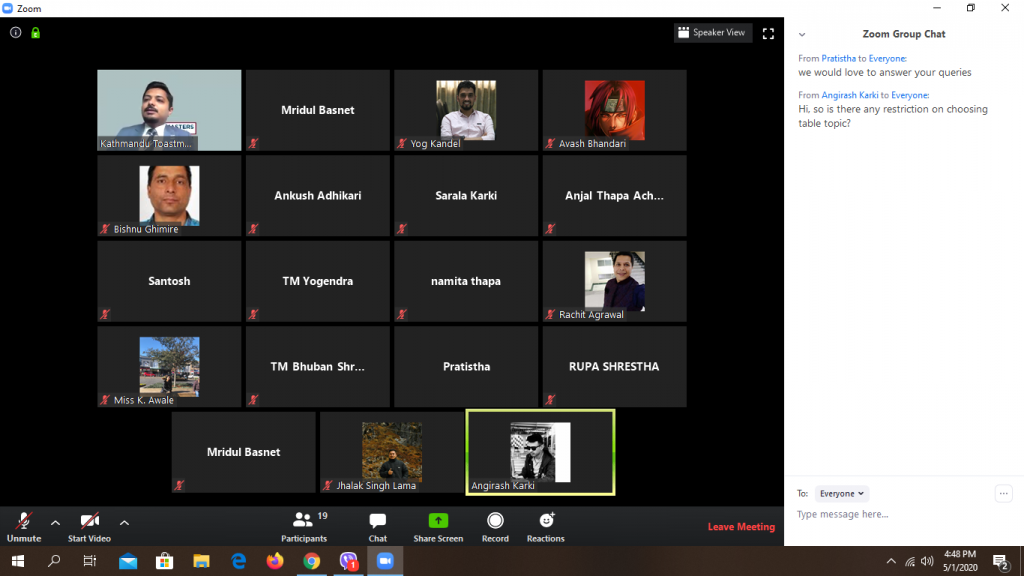Viewport: 1024px width, 576px height.
Task: Open Google Chrome from the taskbar
Action: tap(311, 562)
